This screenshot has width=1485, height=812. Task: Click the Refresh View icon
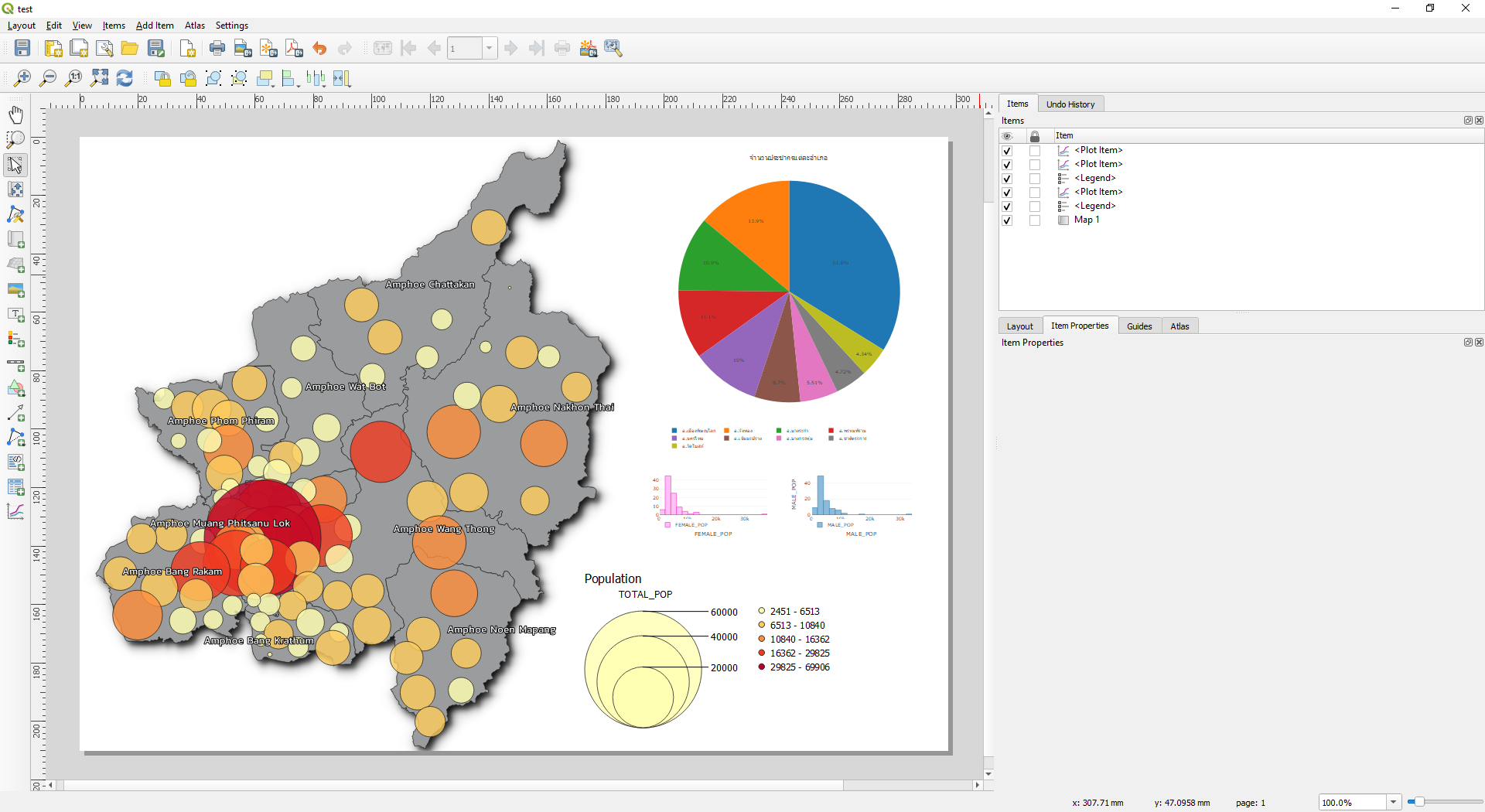coord(125,78)
